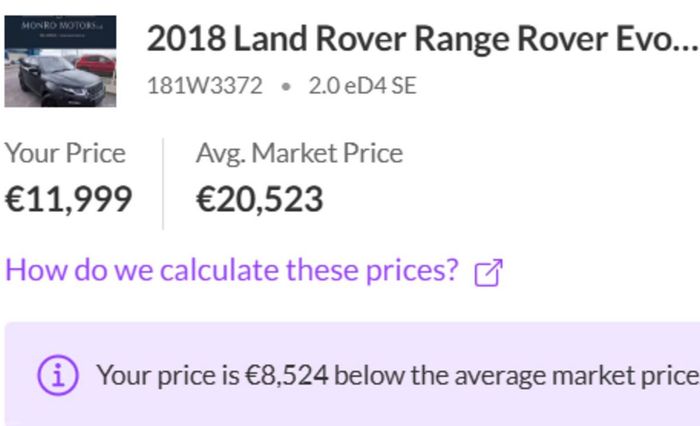700x426 pixels.
Task: Click the circled info icon in the banner
Action: pyautogui.click(x=58, y=375)
